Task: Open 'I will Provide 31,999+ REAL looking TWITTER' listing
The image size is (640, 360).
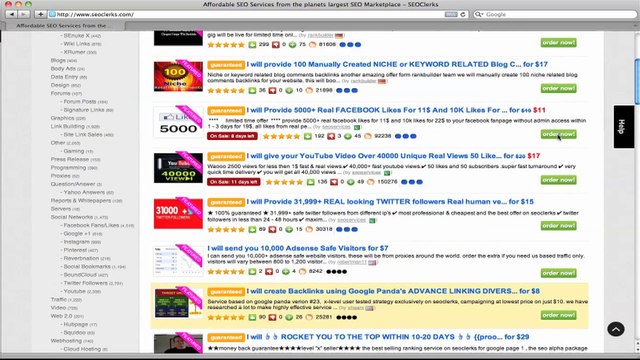Action: click(390, 202)
